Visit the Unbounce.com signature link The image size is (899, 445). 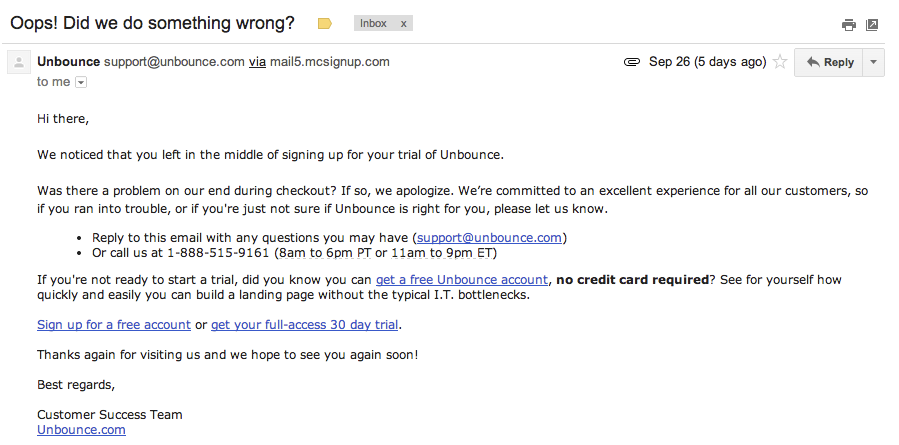coord(81,430)
